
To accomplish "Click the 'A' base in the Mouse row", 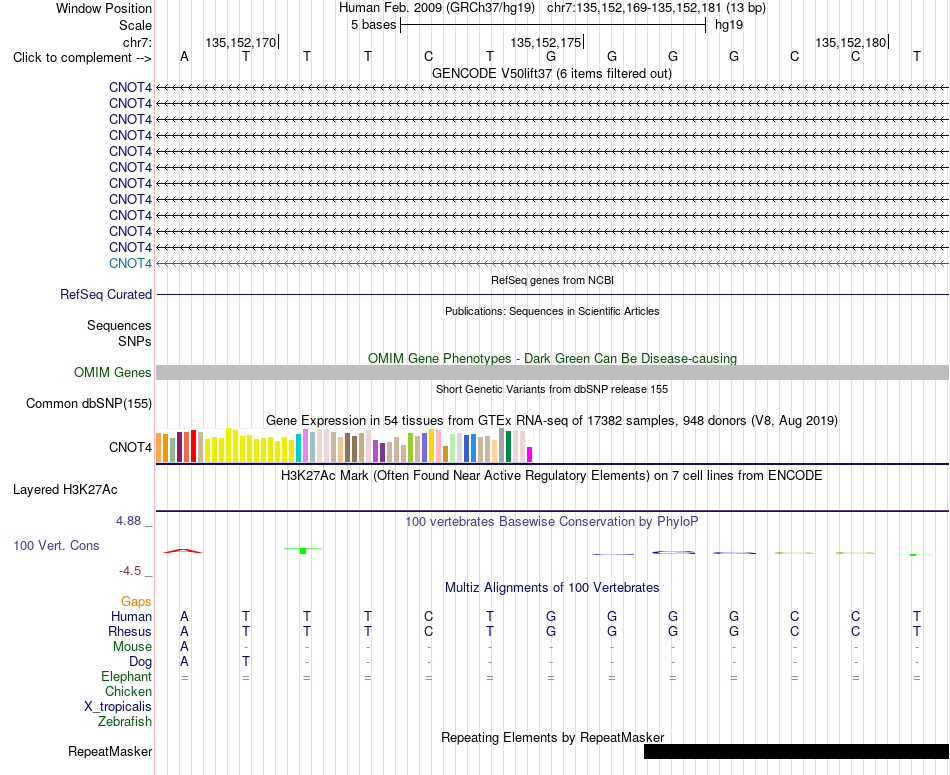I will point(184,647).
